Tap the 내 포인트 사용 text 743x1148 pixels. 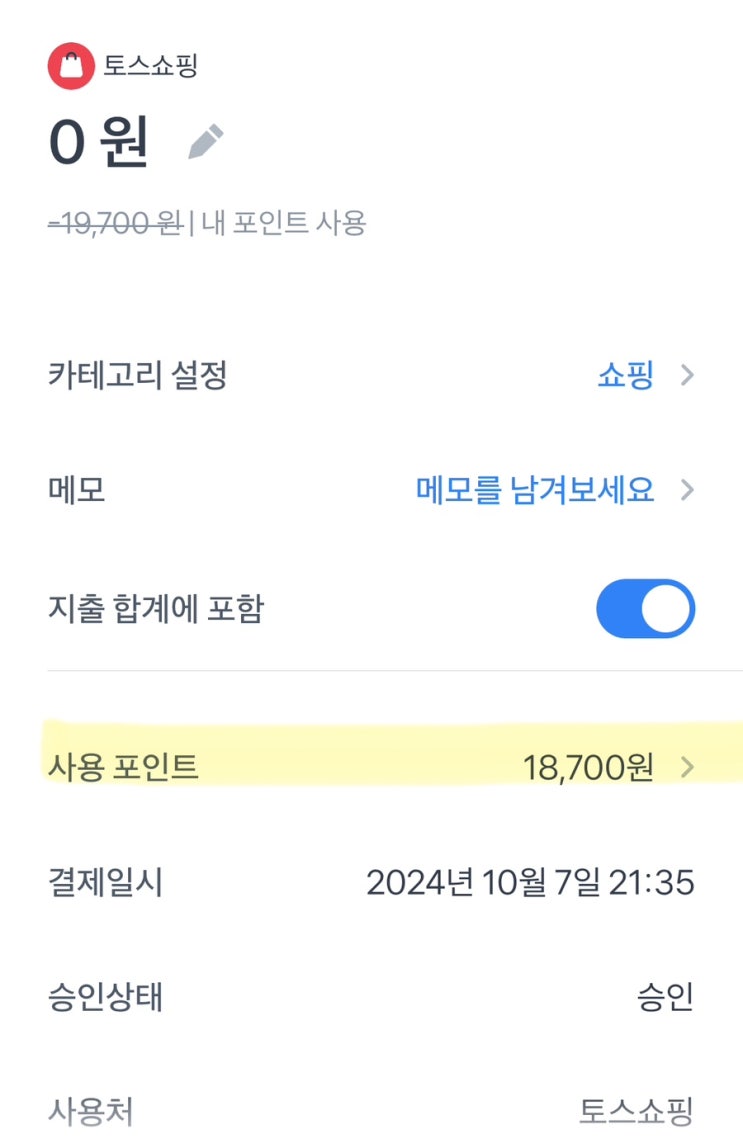pos(284,223)
